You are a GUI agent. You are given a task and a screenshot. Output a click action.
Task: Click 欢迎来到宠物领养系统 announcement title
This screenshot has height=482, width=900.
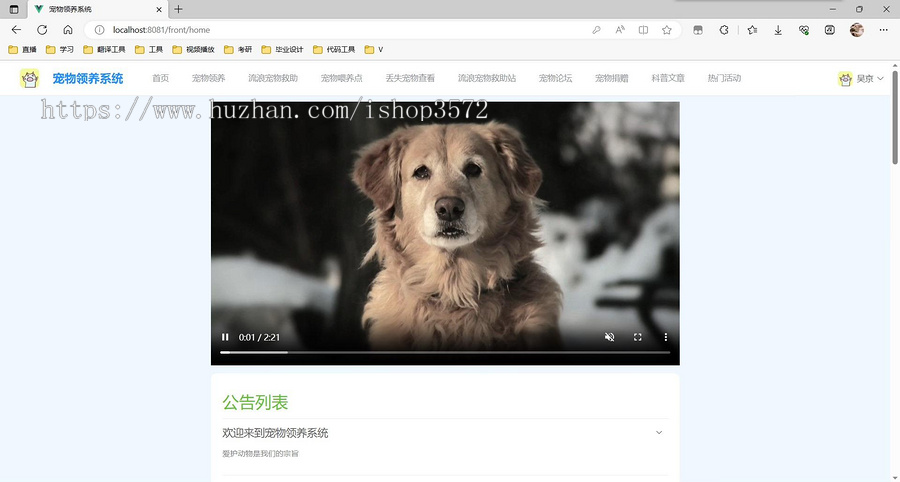tap(276, 433)
